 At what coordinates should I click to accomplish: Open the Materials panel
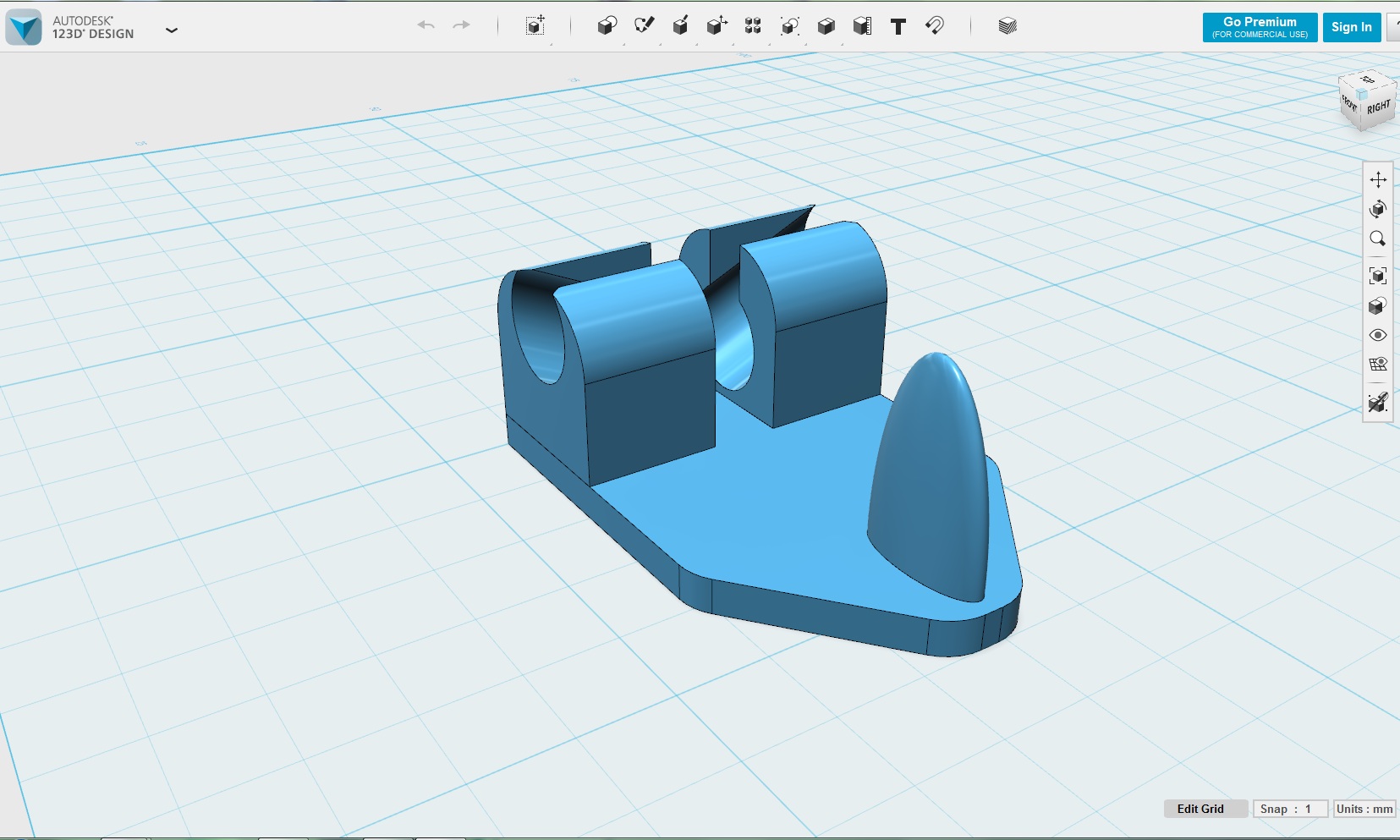coord(1007,25)
